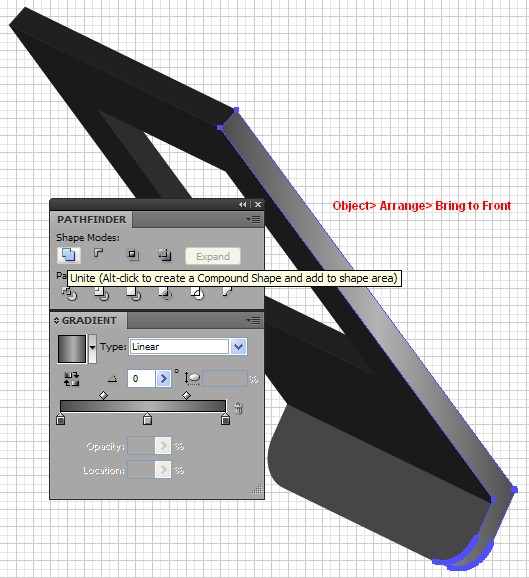Viewport: 529px width, 578px height.
Task: Expand gradient swatch presets arrow
Action: pyautogui.click(x=93, y=348)
